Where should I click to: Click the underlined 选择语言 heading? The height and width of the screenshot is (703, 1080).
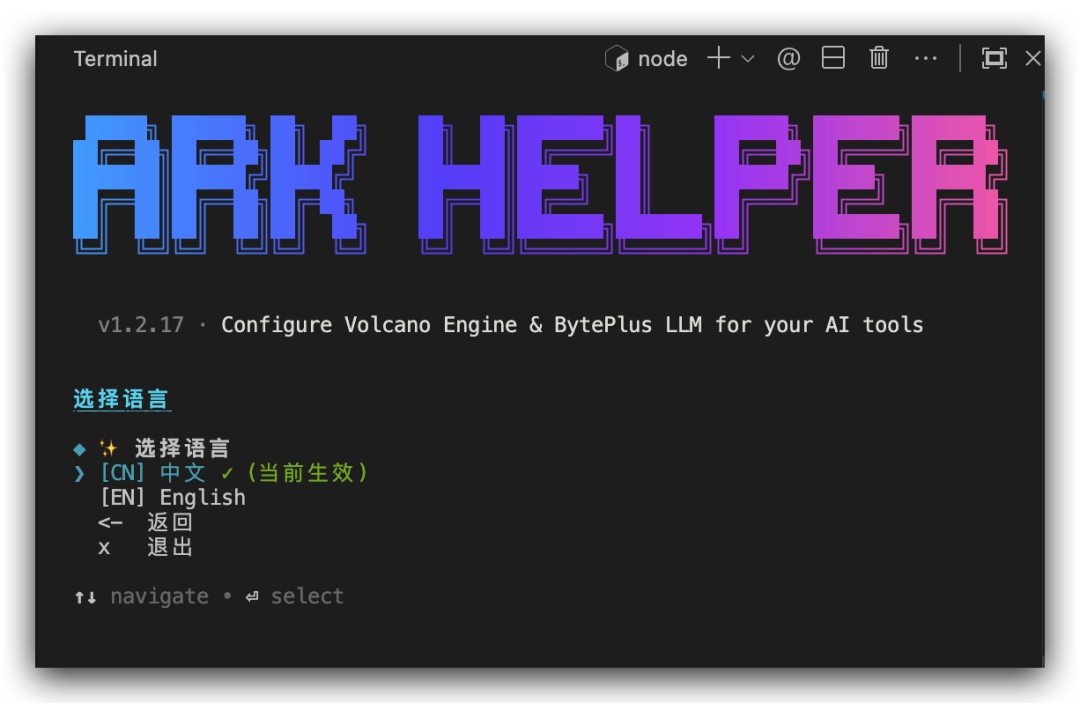tap(122, 399)
